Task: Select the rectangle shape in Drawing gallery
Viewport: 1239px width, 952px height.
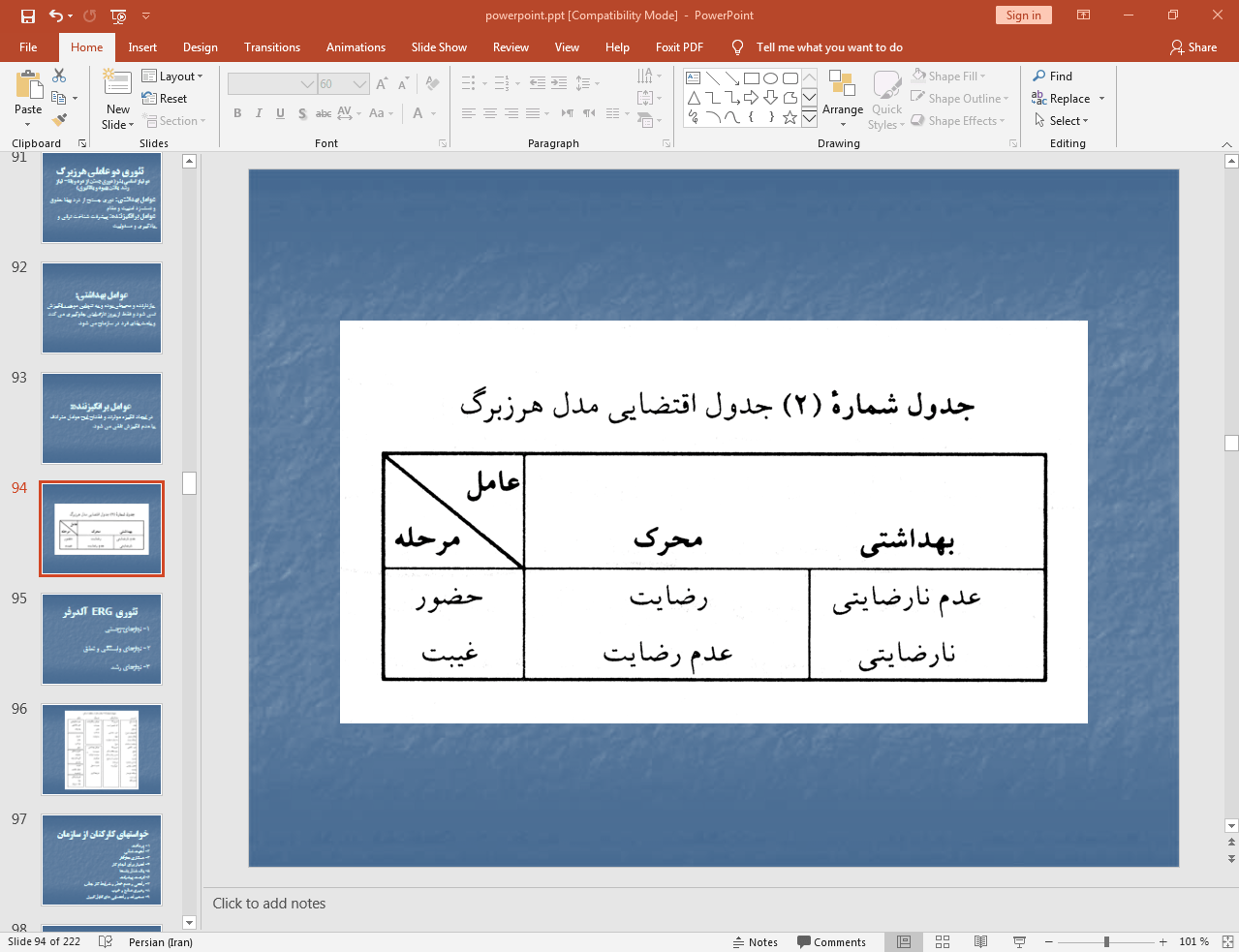Action: click(752, 78)
